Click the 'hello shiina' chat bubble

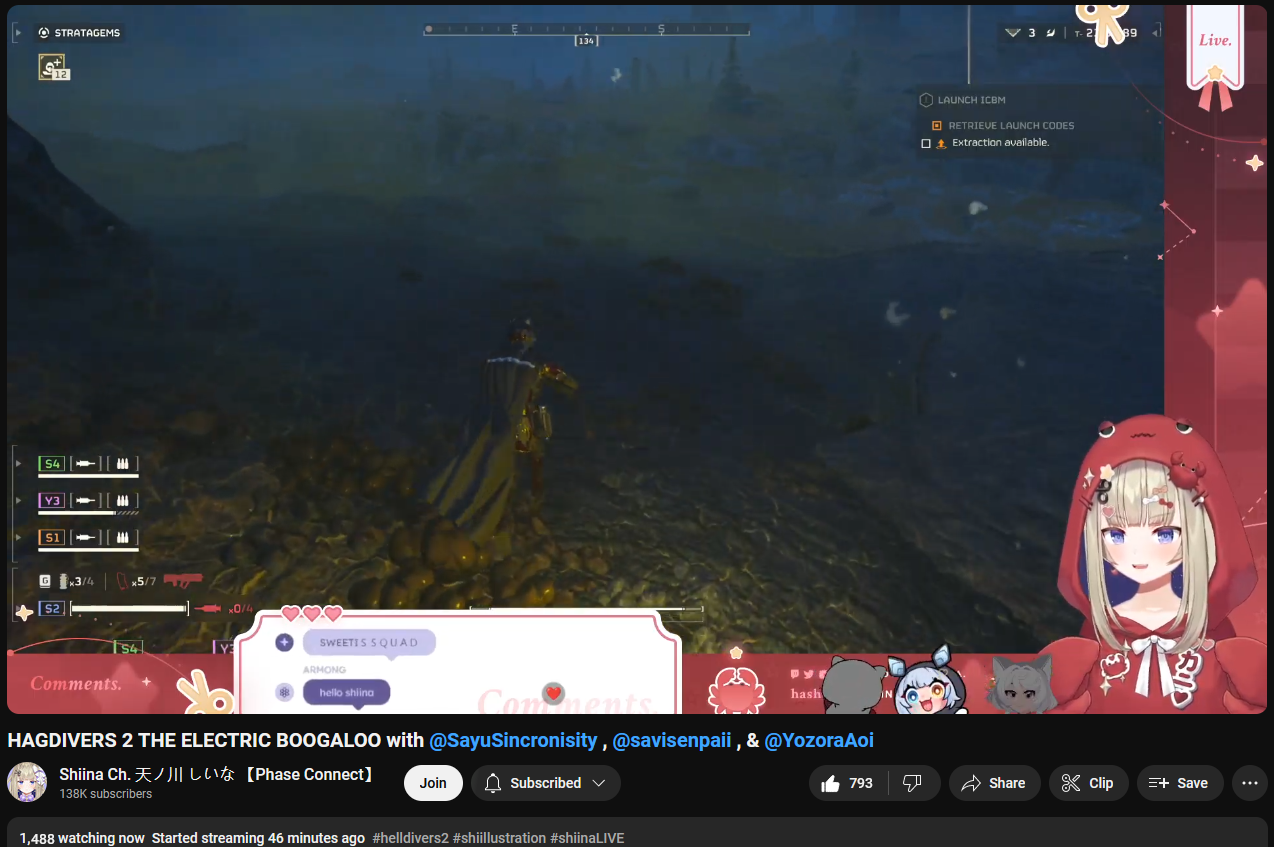(346, 692)
